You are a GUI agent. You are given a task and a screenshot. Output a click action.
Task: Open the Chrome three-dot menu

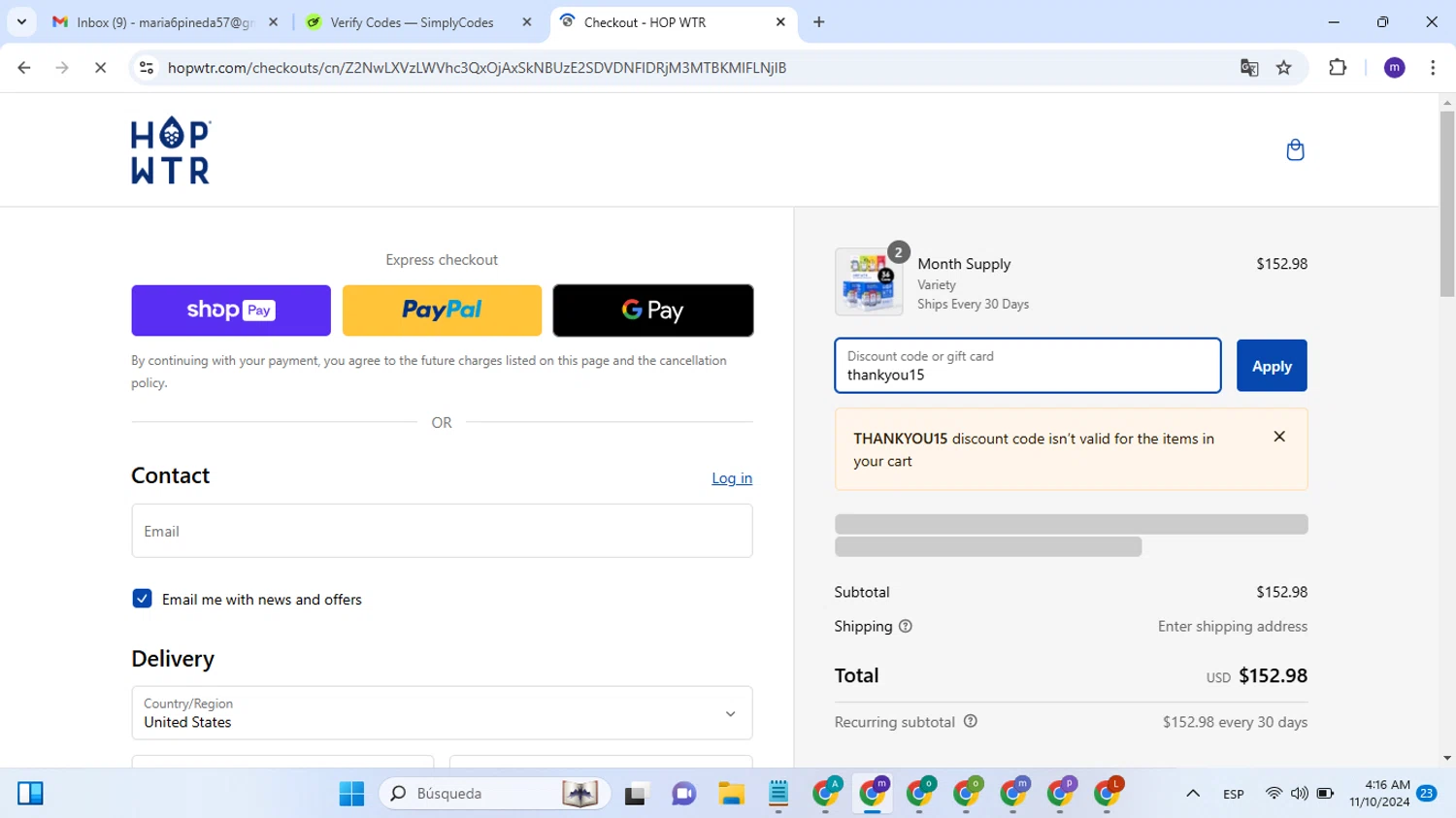[1433, 67]
